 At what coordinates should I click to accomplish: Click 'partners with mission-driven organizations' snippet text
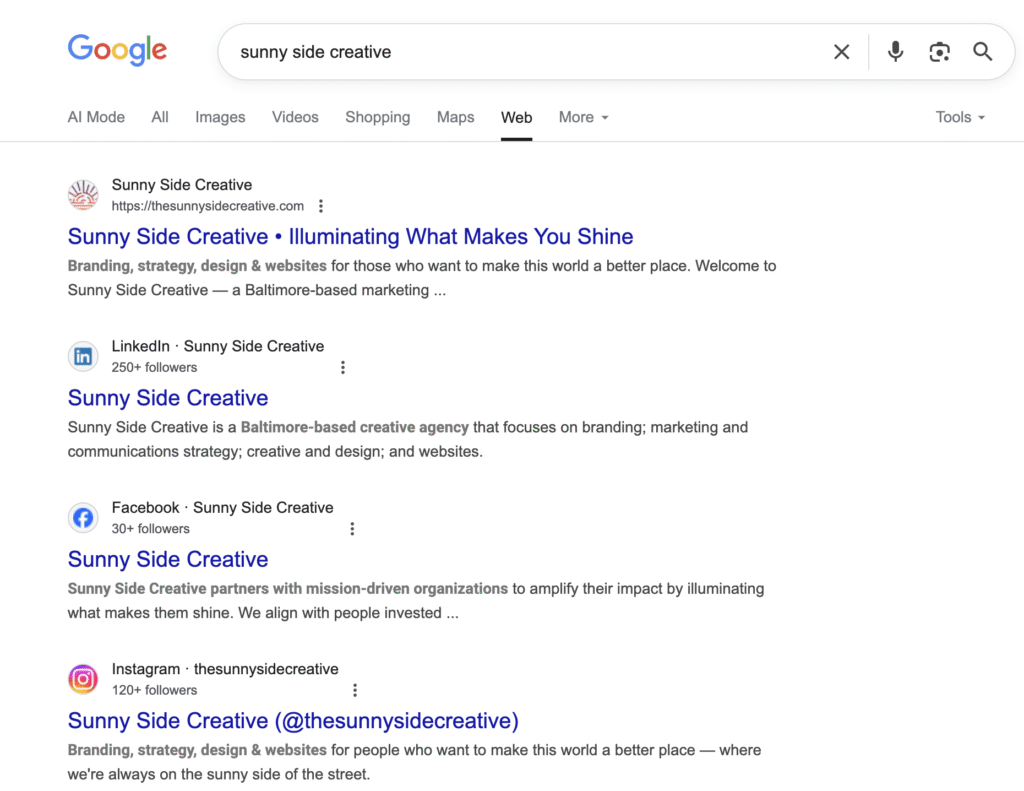(359, 589)
